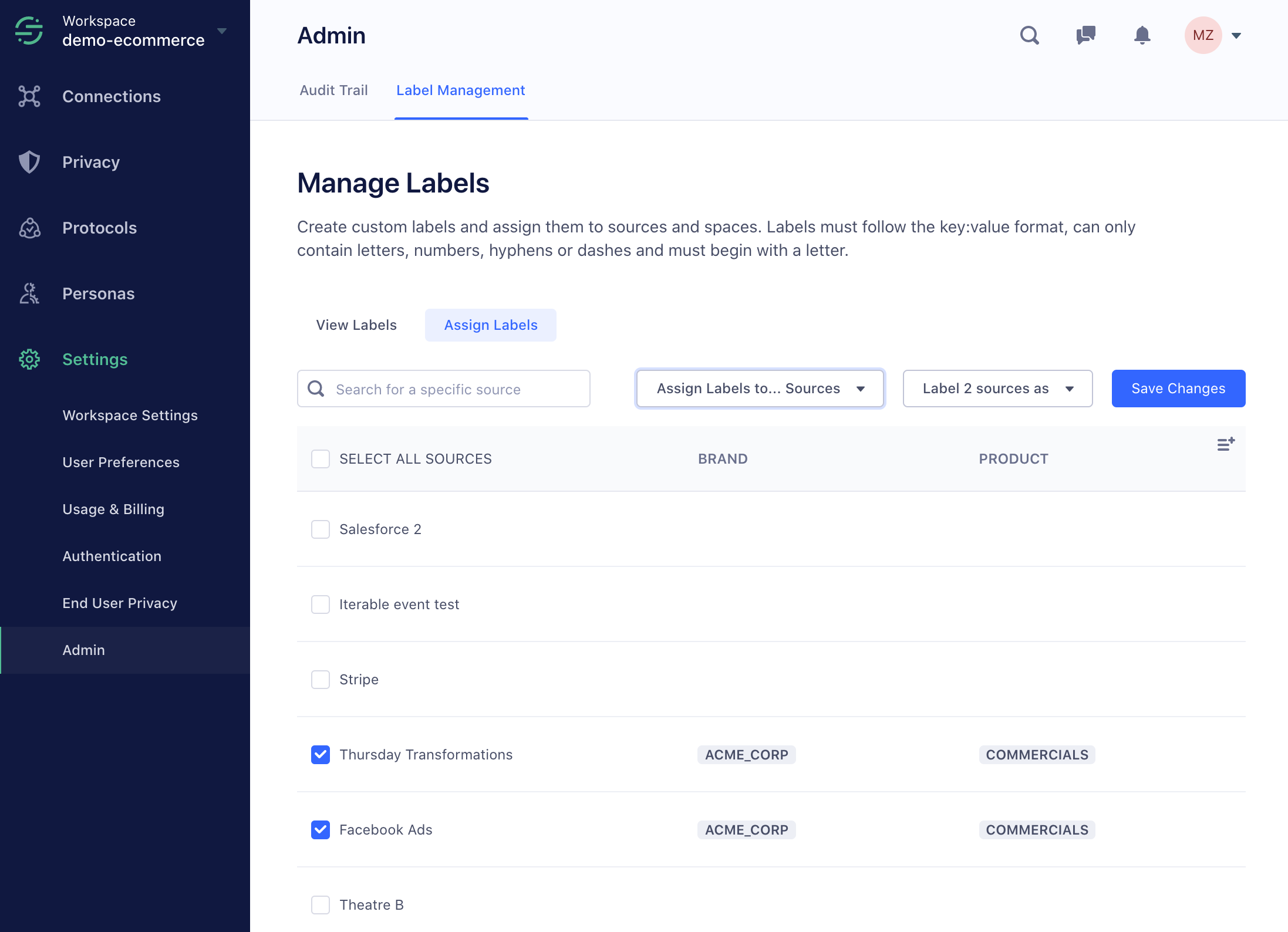Check the Select All Sources checkbox
Image resolution: width=1288 pixels, height=932 pixels.
coord(321,459)
